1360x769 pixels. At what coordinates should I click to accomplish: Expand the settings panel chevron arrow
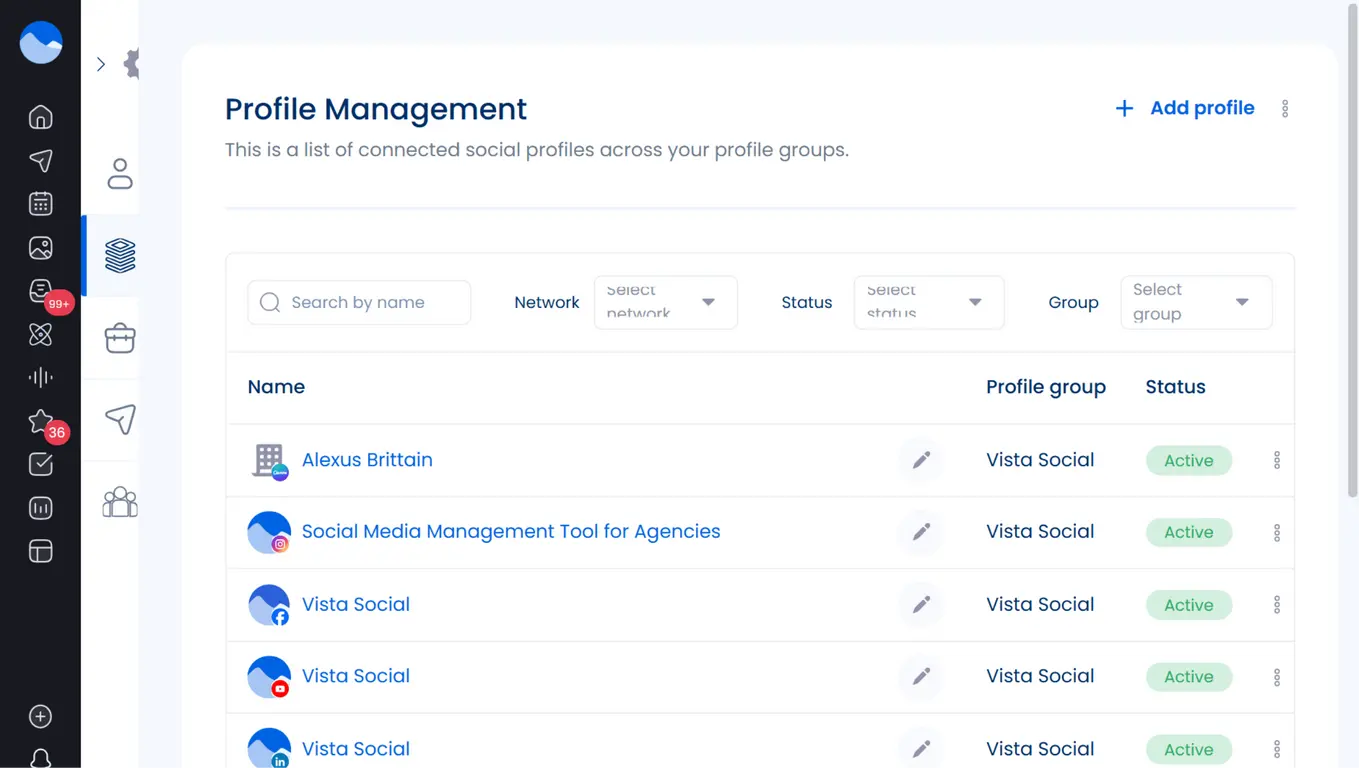click(101, 64)
